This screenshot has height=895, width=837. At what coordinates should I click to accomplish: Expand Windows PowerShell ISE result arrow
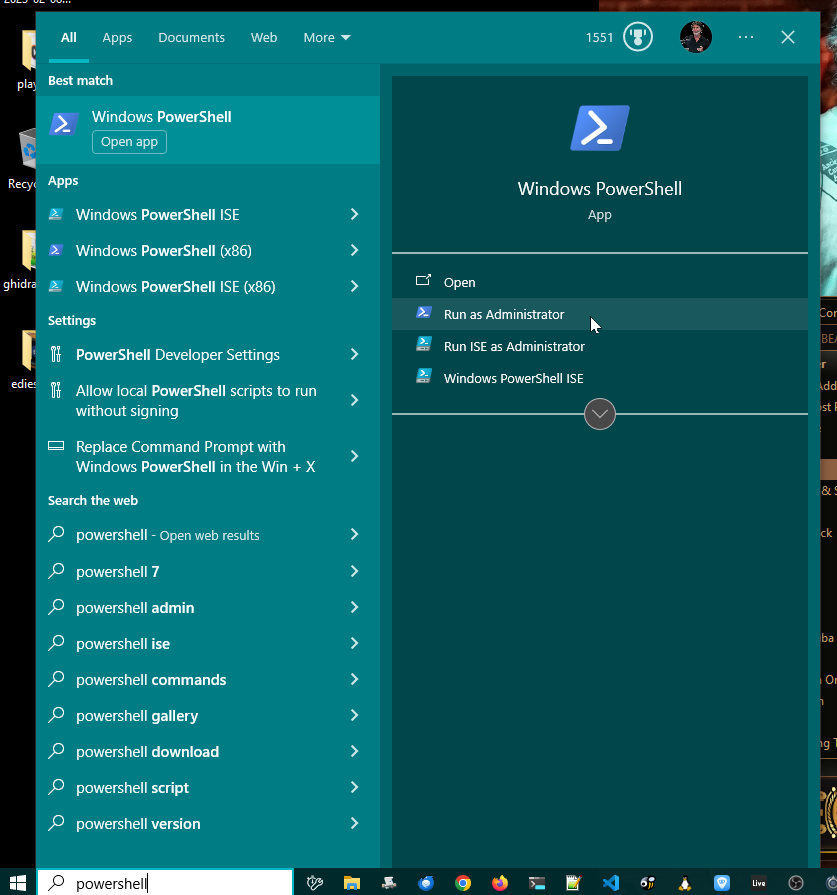pyautogui.click(x=354, y=215)
